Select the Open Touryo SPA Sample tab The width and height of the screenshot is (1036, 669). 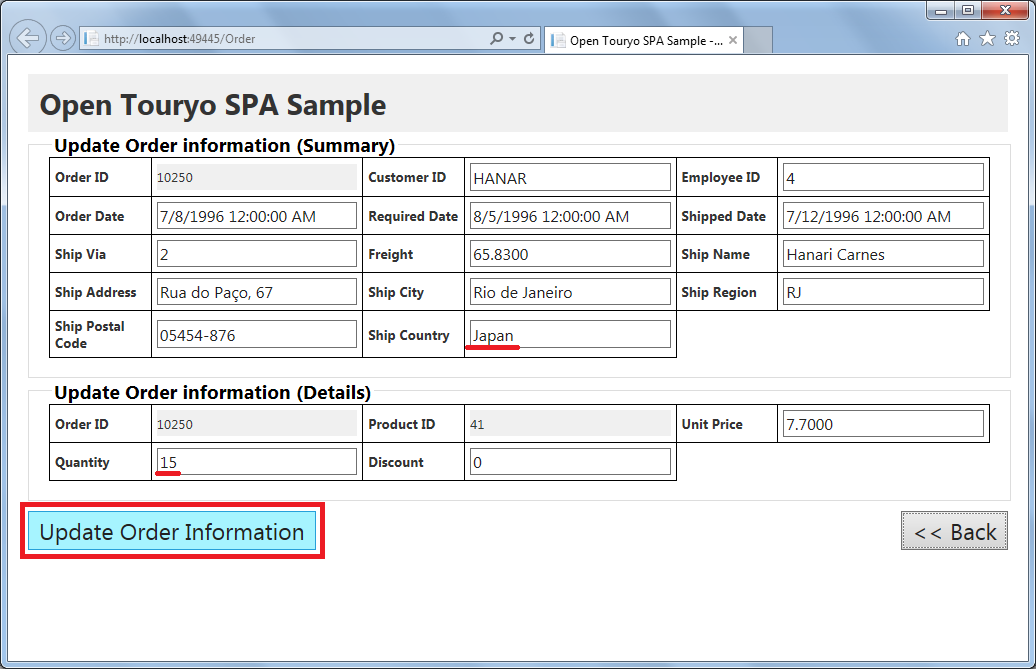(x=640, y=41)
